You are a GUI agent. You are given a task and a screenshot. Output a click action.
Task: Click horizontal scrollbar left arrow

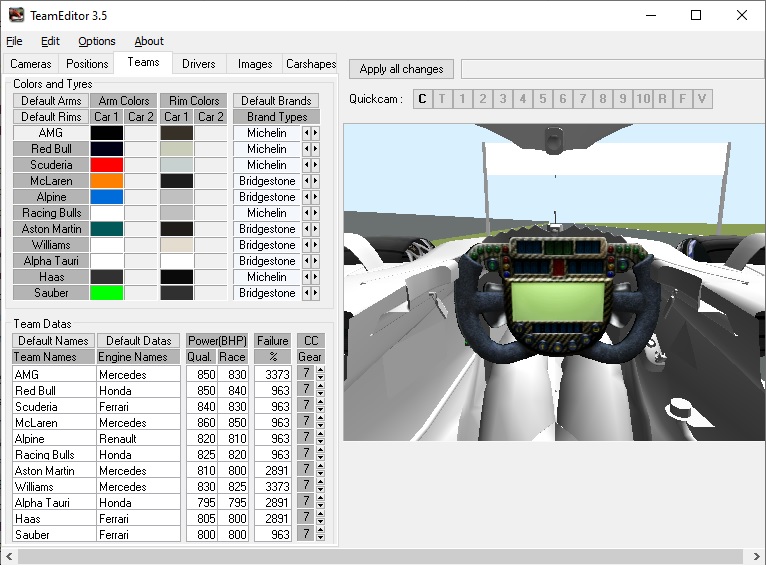click(9, 556)
